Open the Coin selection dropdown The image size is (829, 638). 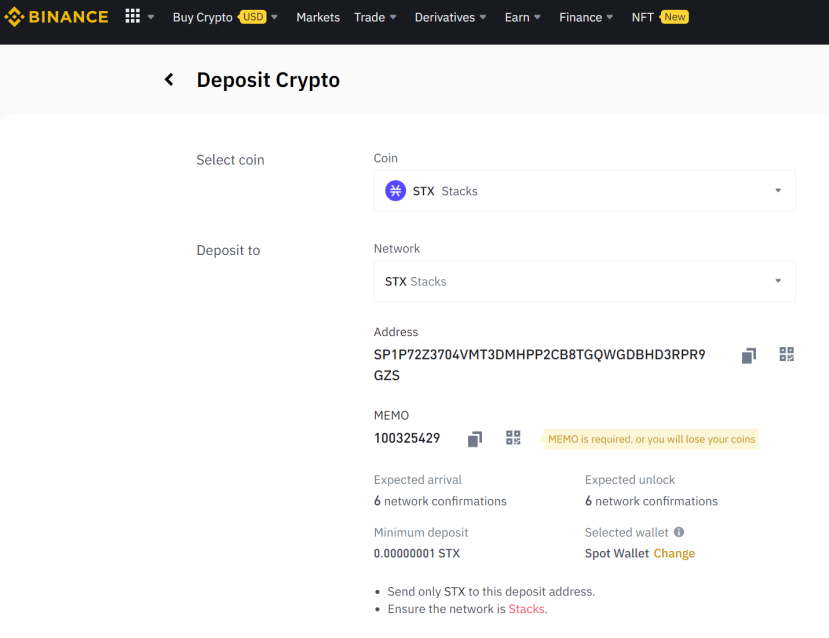(x=584, y=191)
